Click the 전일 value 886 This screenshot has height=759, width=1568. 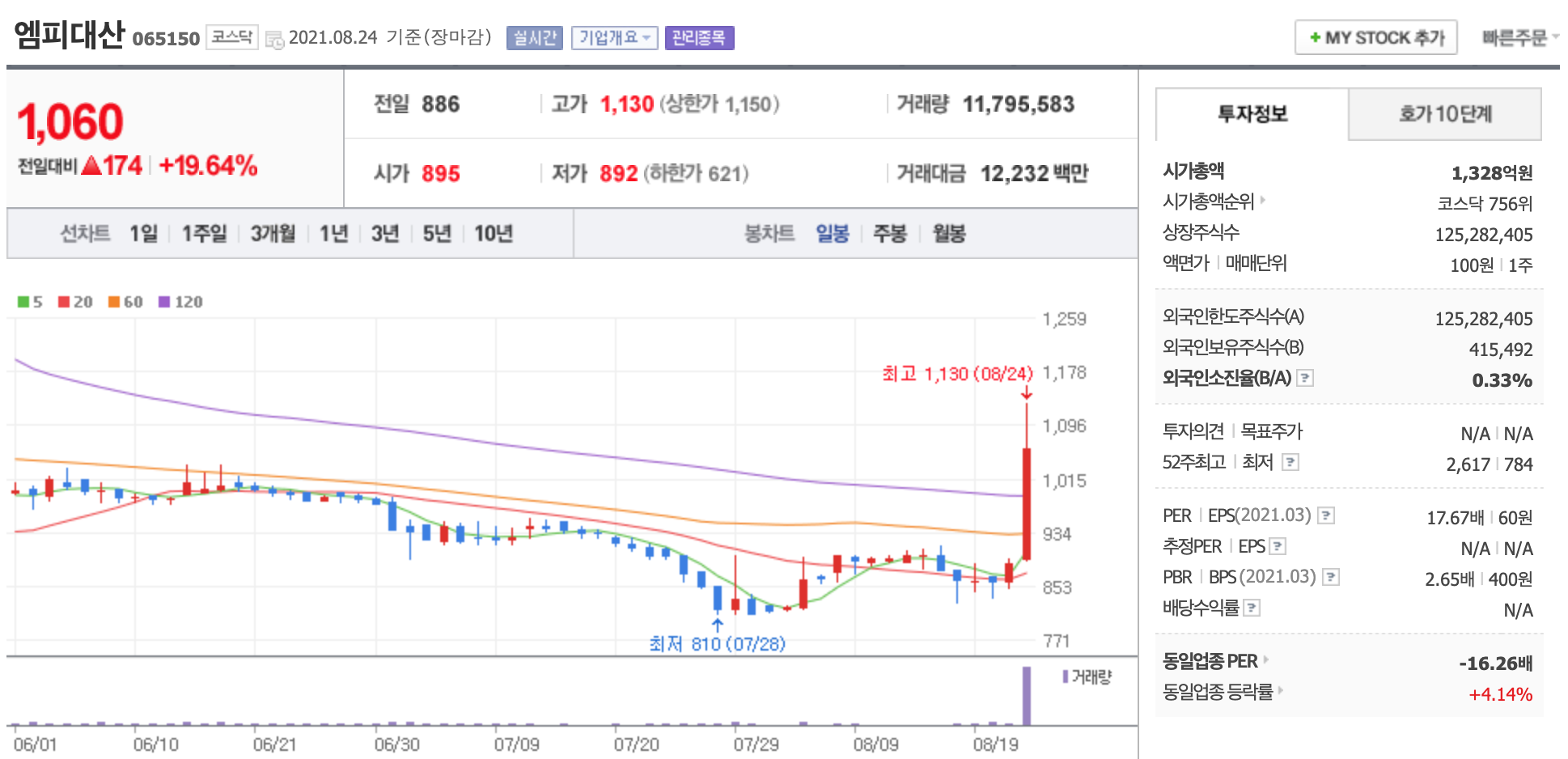pos(441,104)
